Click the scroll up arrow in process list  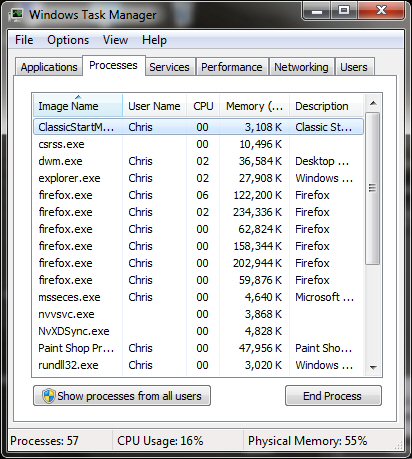tap(373, 103)
